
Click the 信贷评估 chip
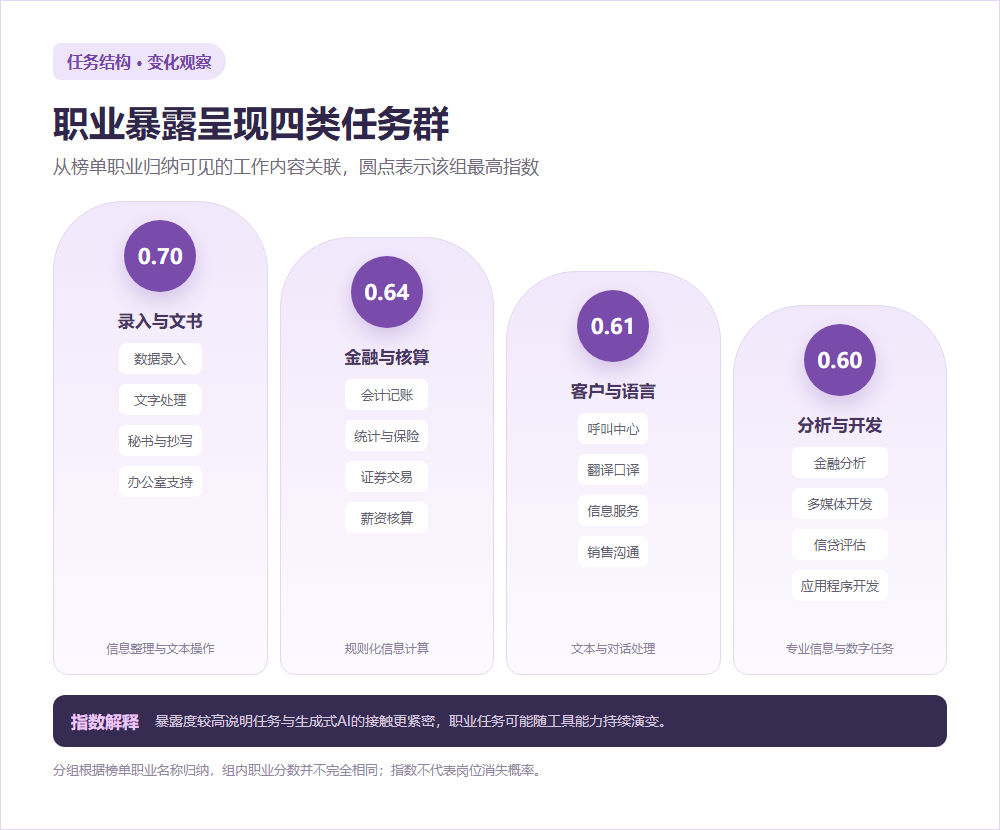[x=840, y=544]
